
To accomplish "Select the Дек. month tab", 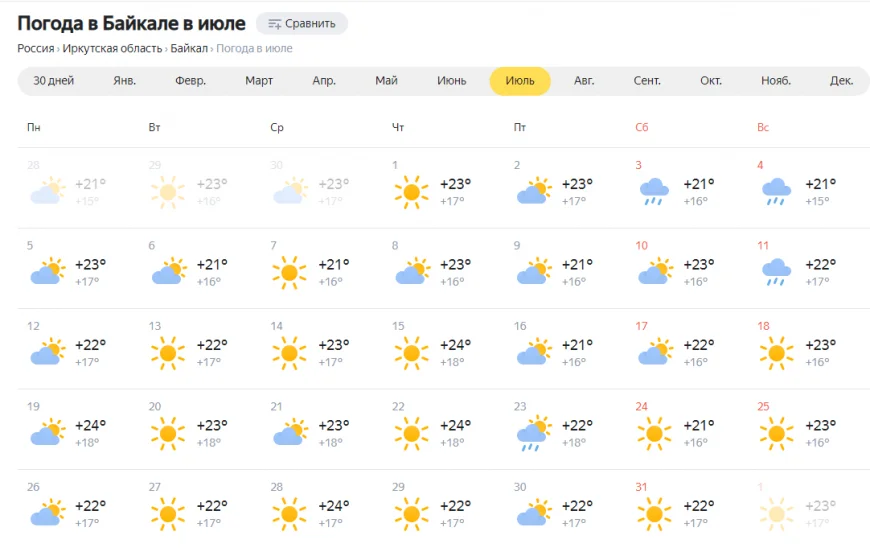I will point(841,81).
